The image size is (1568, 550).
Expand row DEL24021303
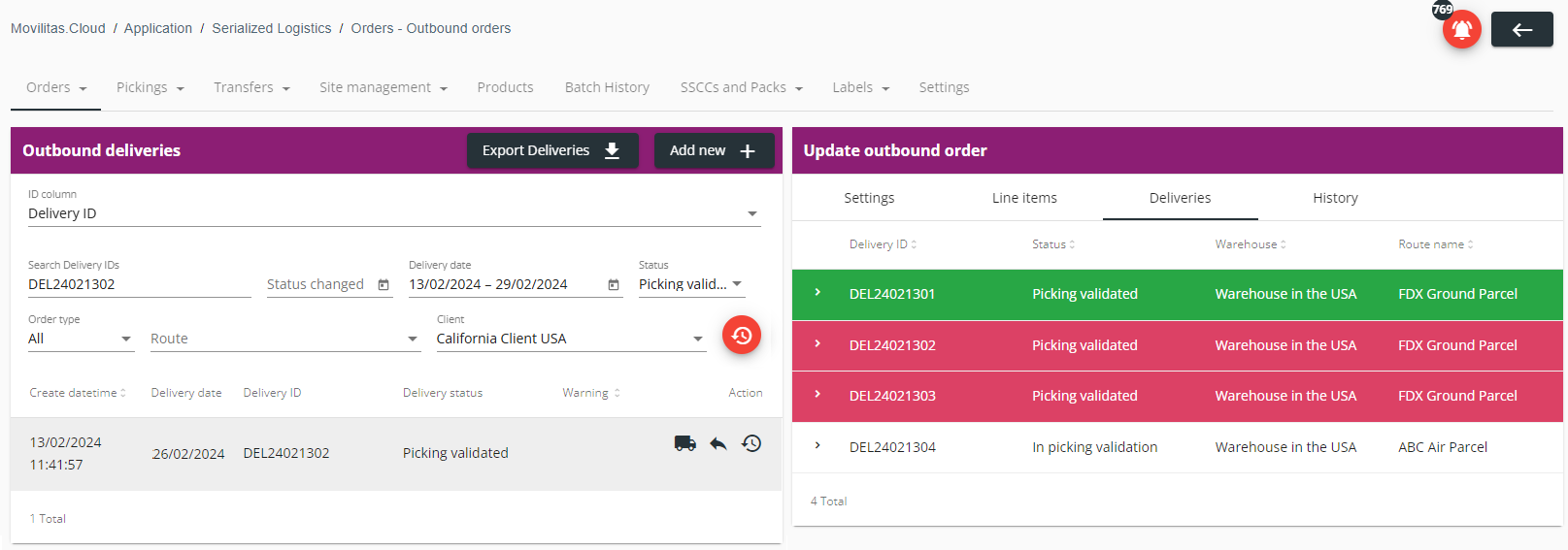pos(817,394)
